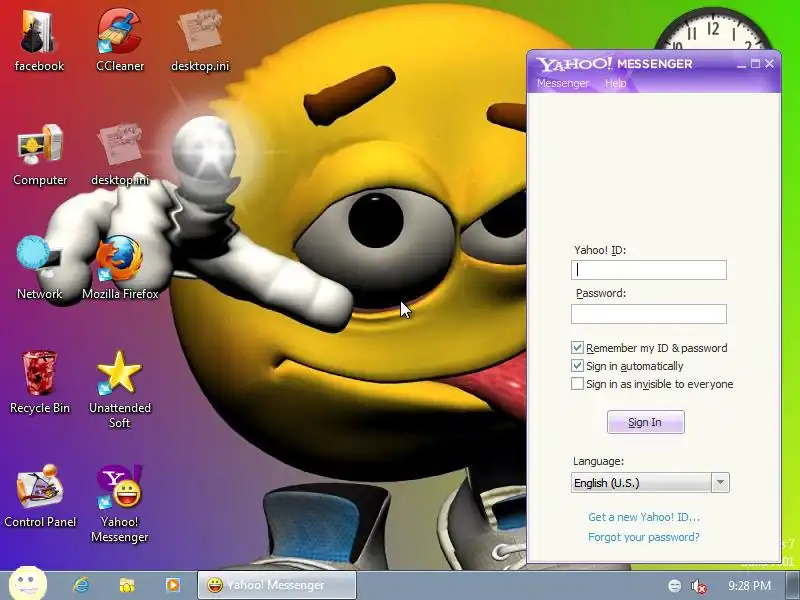Image resolution: width=800 pixels, height=600 pixels.
Task: Click Get a new Yahoo! ID link
Action: point(644,517)
